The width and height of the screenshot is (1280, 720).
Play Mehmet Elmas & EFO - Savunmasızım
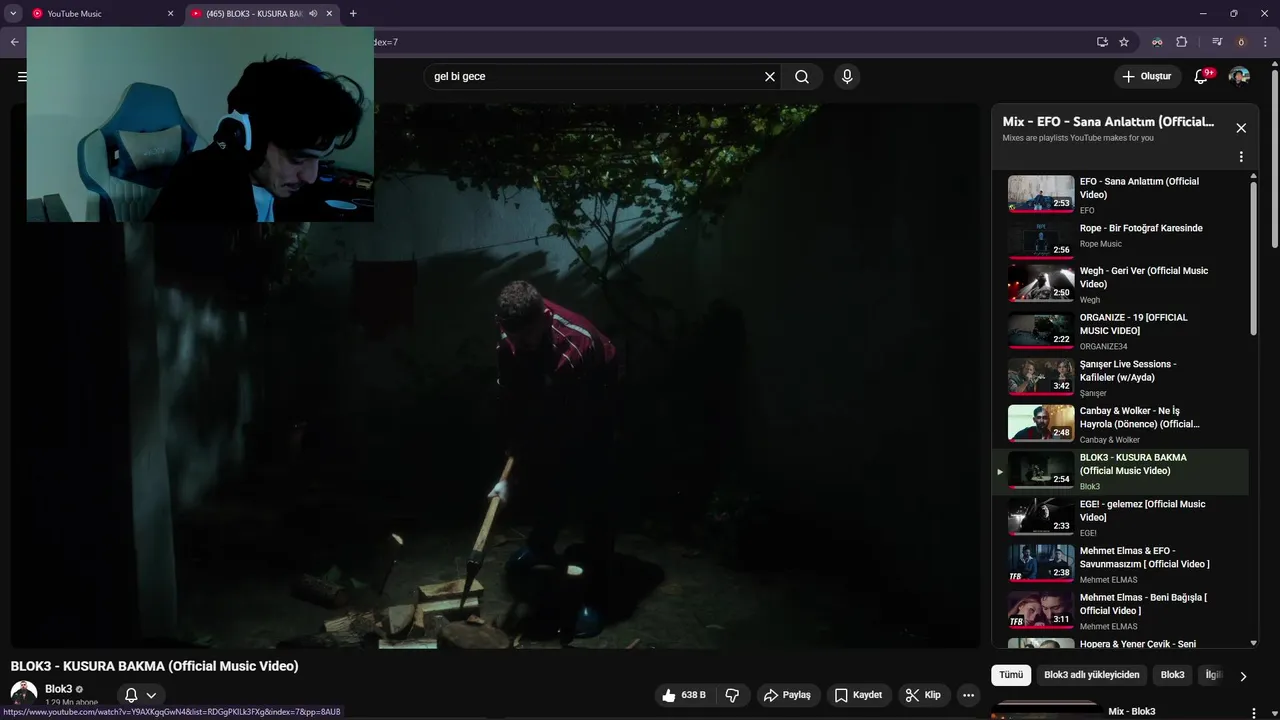click(x=1120, y=564)
